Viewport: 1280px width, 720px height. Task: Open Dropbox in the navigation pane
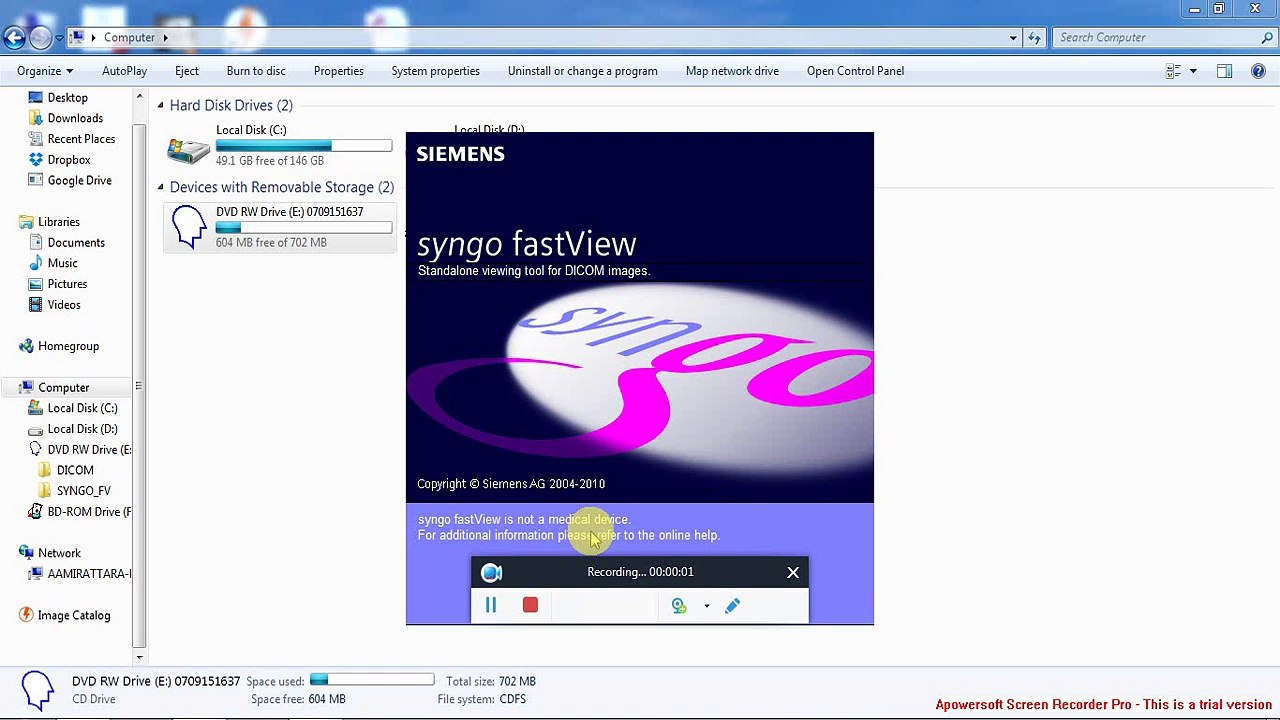point(69,160)
